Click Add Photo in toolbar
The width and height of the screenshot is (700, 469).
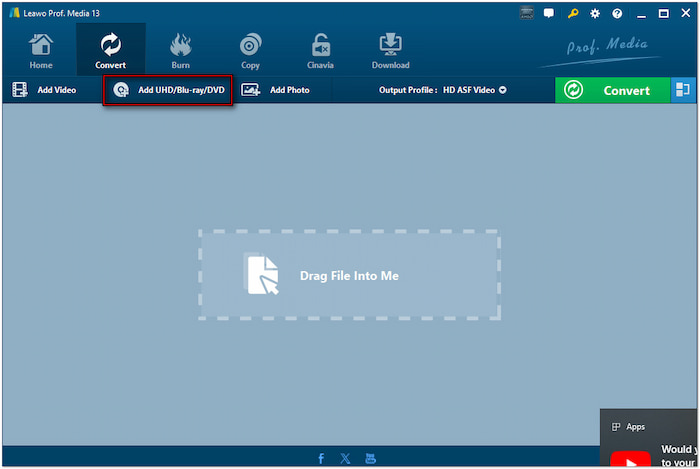pos(276,90)
